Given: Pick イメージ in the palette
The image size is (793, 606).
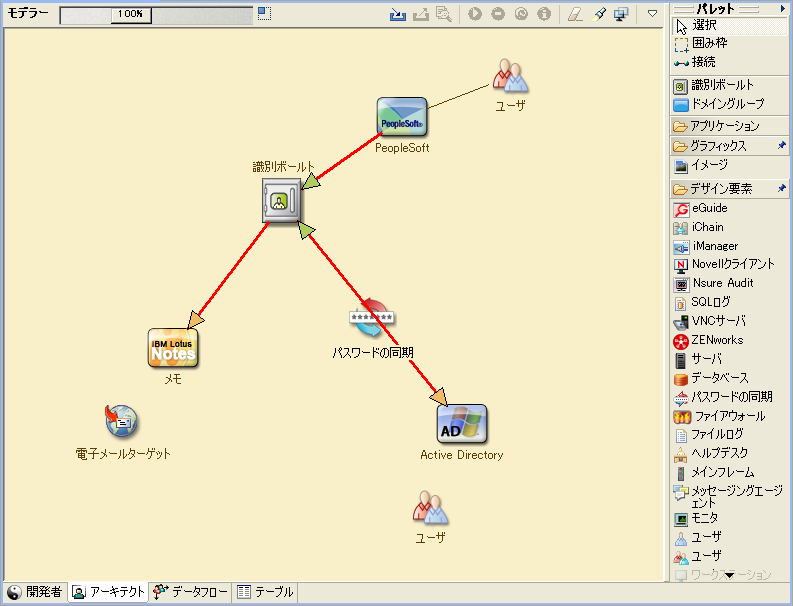Looking at the screenshot, I should click(x=730, y=165).
